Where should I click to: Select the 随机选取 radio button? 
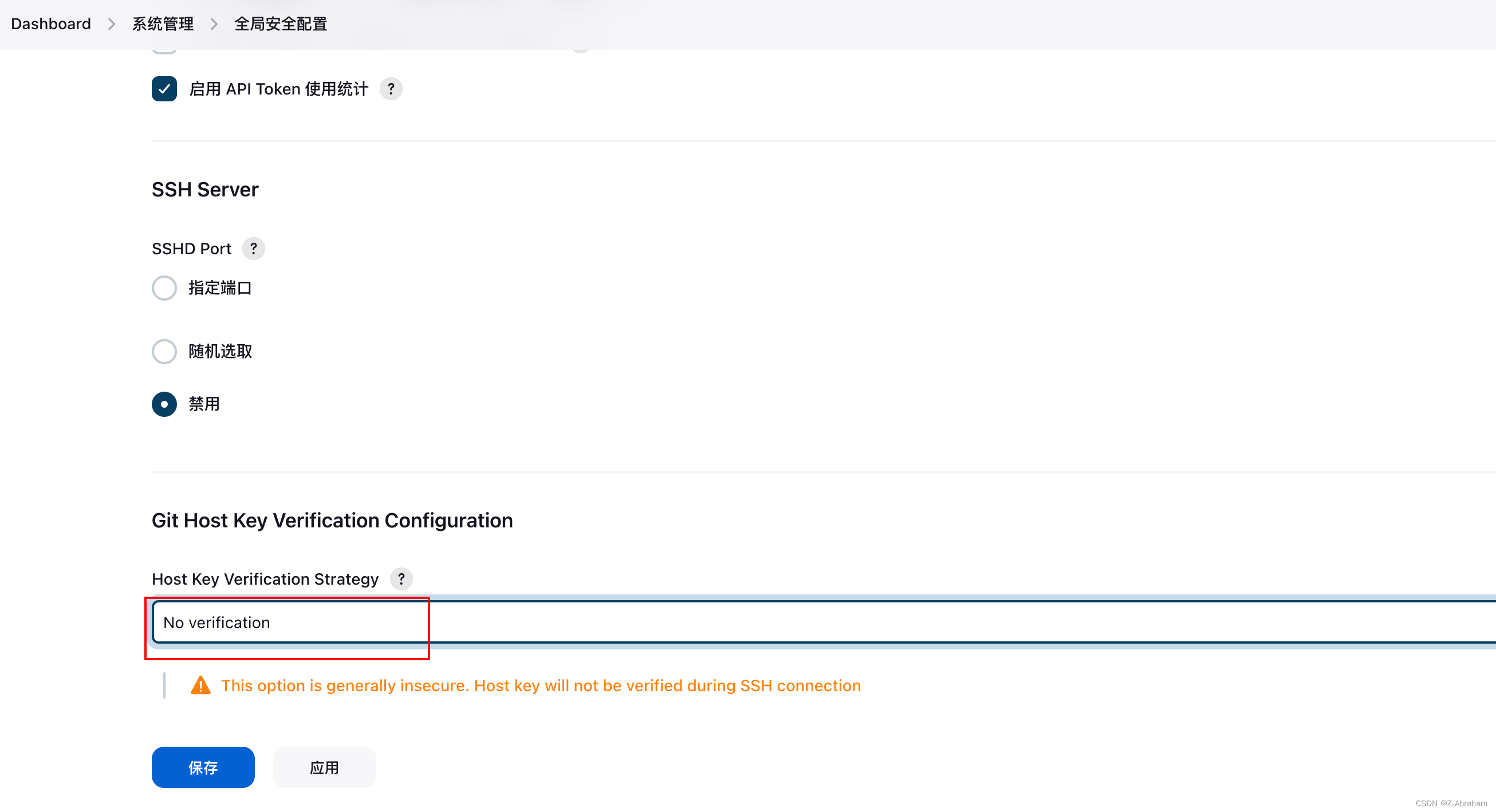[164, 351]
